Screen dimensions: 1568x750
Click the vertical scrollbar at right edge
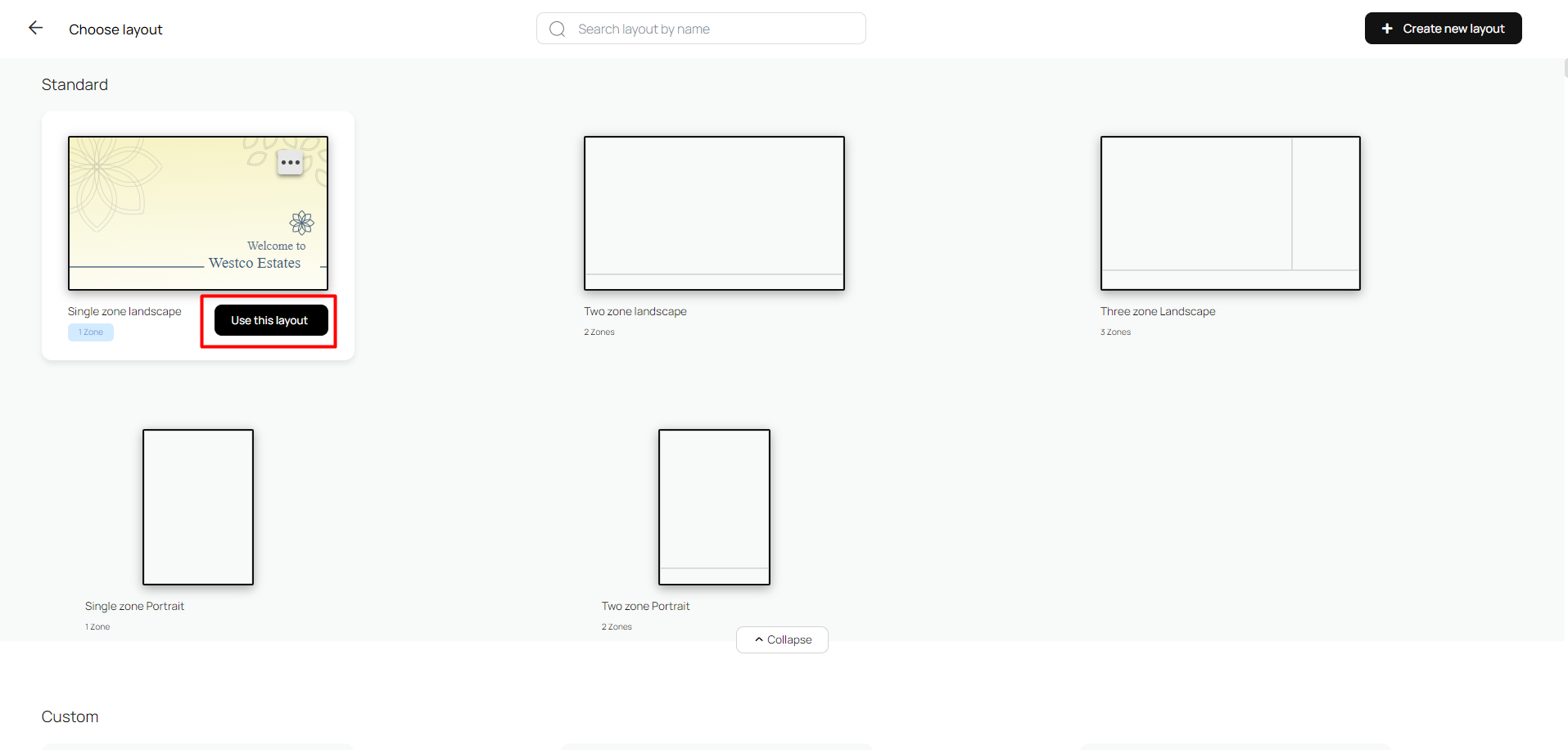[x=1565, y=68]
